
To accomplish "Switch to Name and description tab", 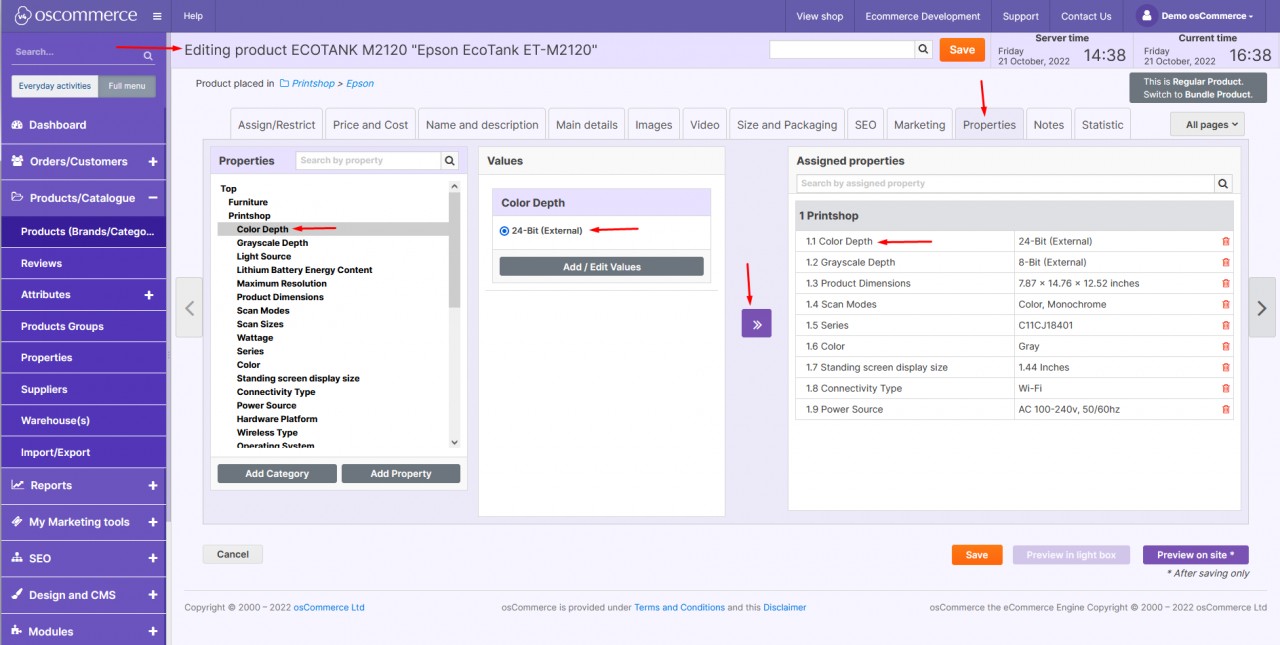I will pyautogui.click(x=482, y=125).
